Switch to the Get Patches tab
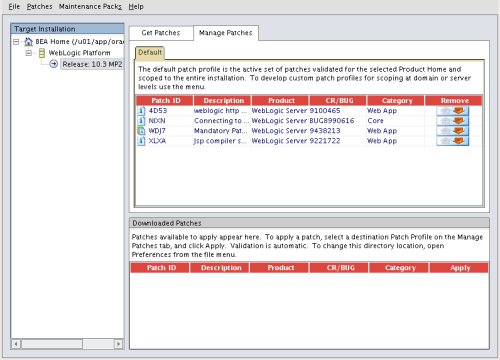This screenshot has height=360, width=500. pyautogui.click(x=161, y=33)
